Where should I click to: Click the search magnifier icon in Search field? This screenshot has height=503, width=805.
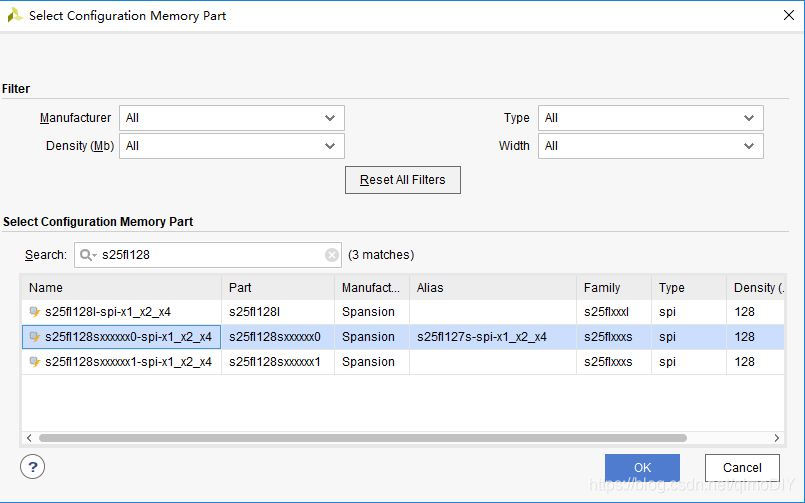[88, 256]
